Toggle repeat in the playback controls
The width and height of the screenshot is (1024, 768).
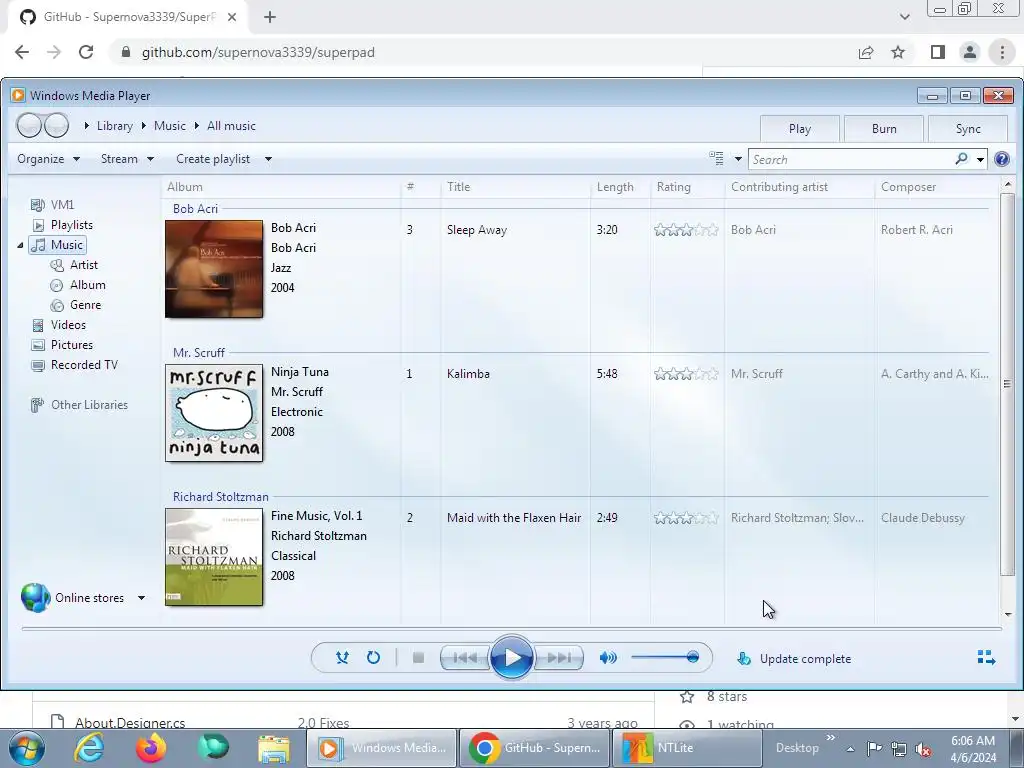pos(373,658)
